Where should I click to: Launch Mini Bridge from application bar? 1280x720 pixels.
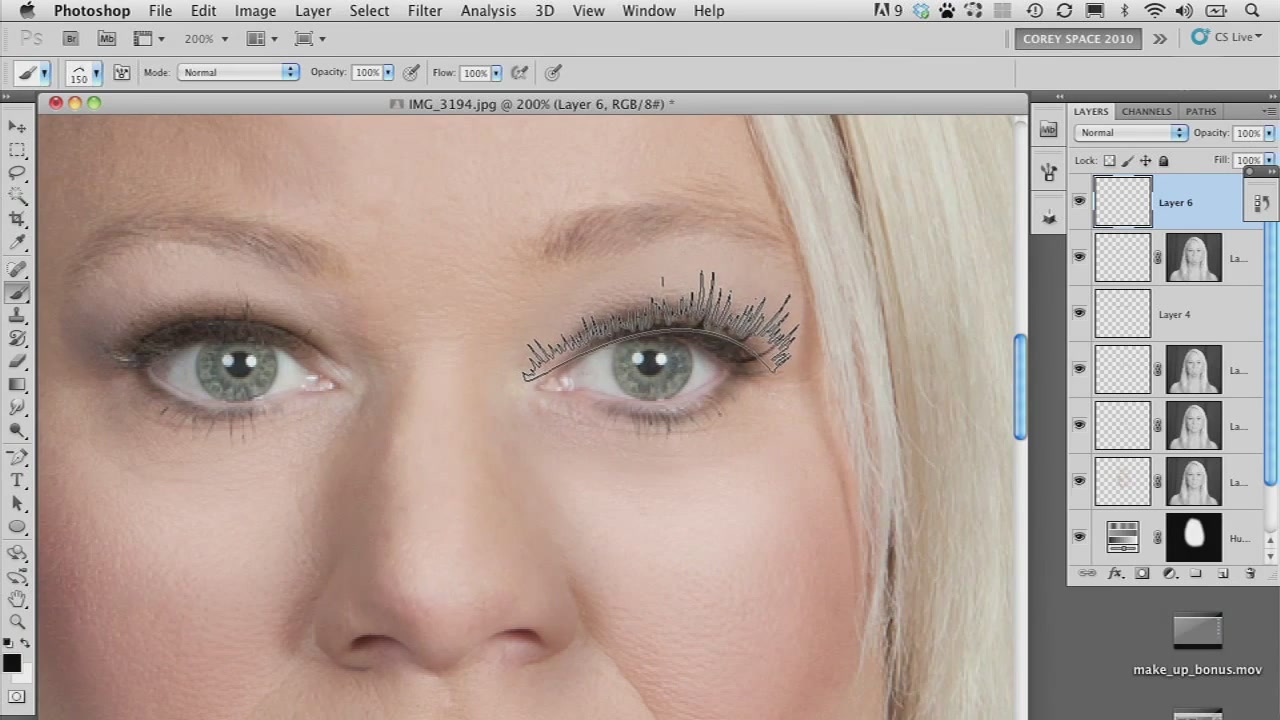coord(106,38)
